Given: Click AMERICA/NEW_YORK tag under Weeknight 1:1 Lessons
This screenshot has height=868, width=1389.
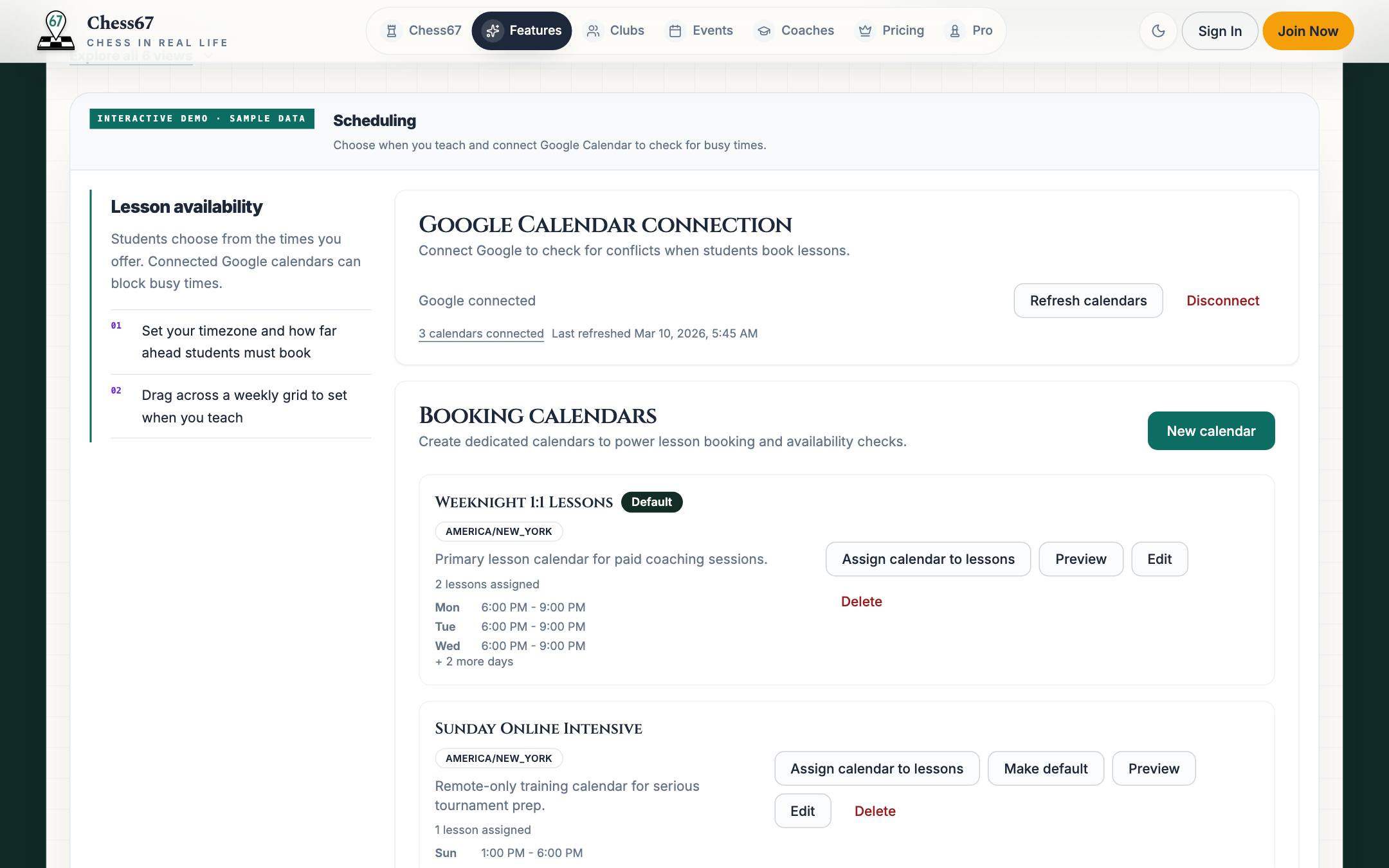Looking at the screenshot, I should (498, 532).
